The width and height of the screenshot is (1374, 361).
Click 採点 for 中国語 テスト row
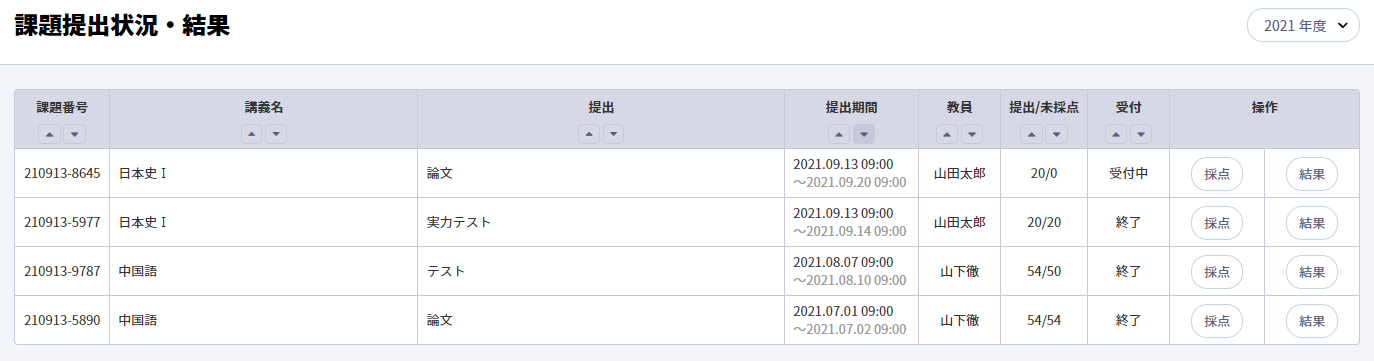click(1217, 272)
